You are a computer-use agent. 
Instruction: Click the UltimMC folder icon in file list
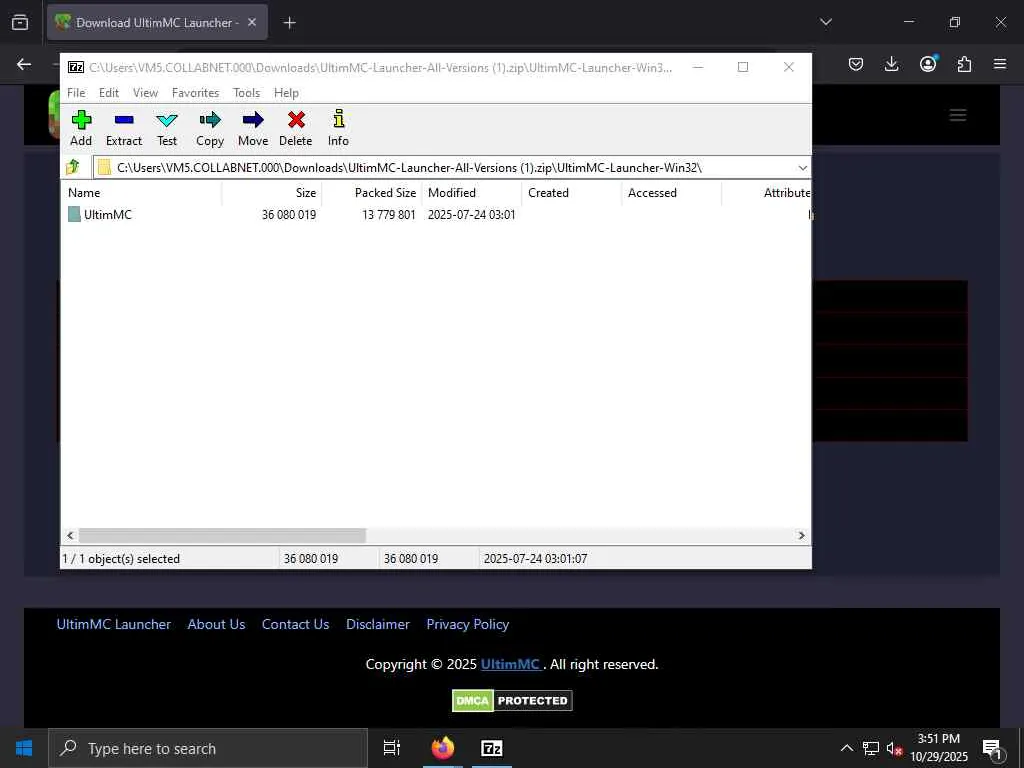[x=74, y=214]
